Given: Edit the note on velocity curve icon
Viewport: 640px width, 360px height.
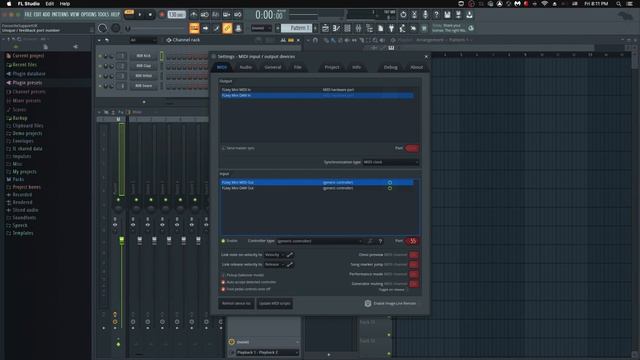Looking at the screenshot, I should [289, 255].
